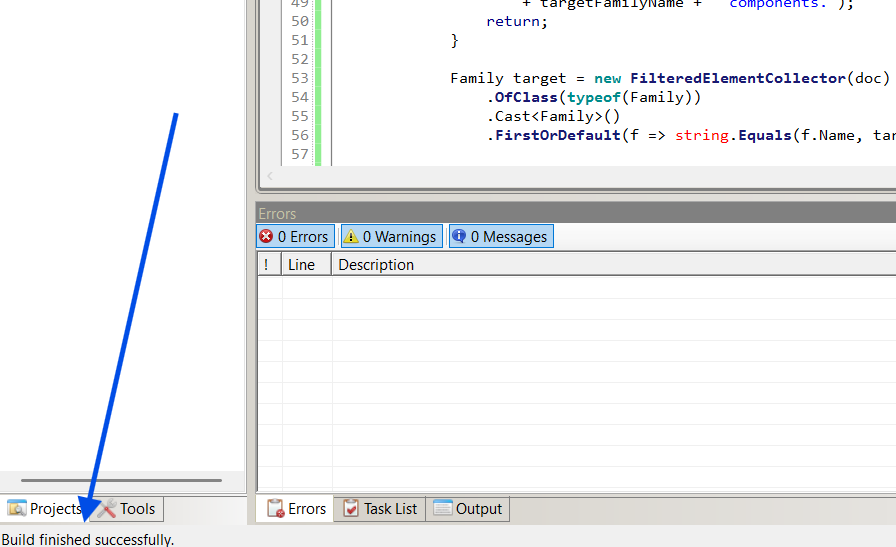Toggle the 0 Warnings filter button

coord(391,237)
